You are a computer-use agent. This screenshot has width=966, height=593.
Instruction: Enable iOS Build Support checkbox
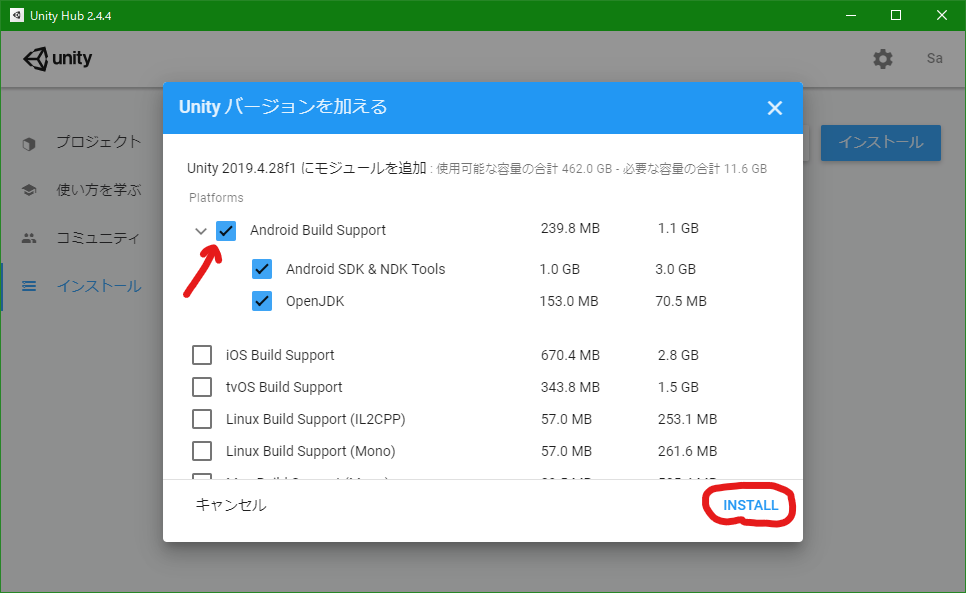[x=202, y=355]
